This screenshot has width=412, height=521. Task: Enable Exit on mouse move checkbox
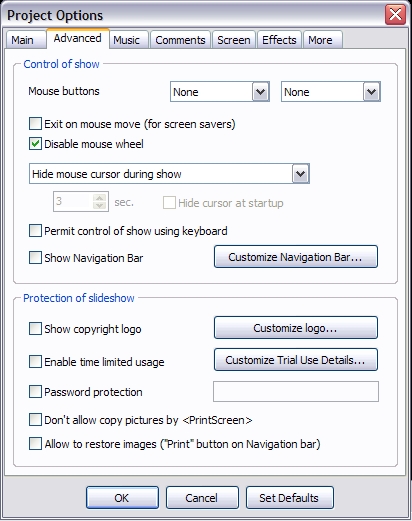35,124
